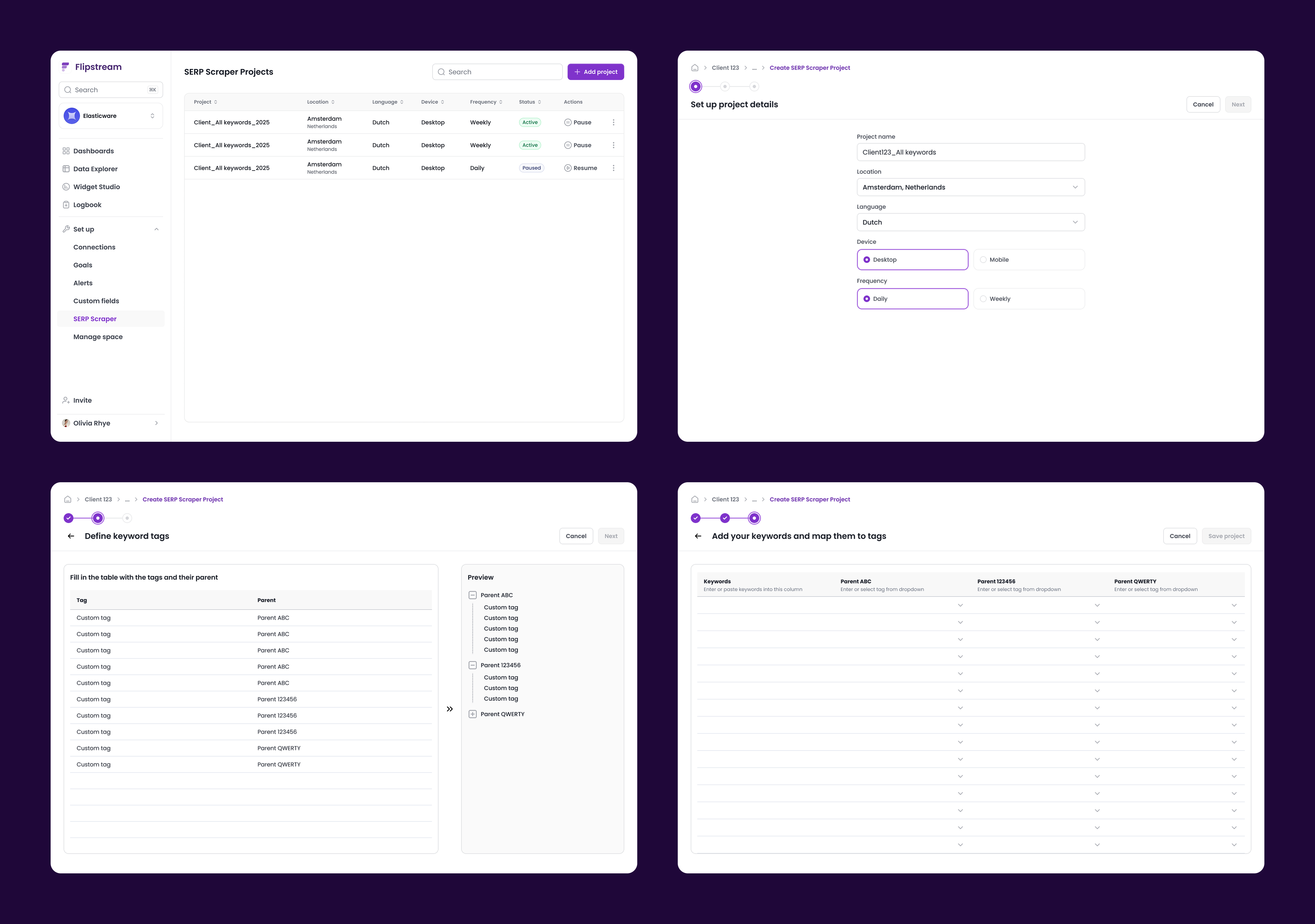The width and height of the screenshot is (1315, 924).
Task: Collapse the tags table with the double-chevron icon
Action: pos(450,709)
